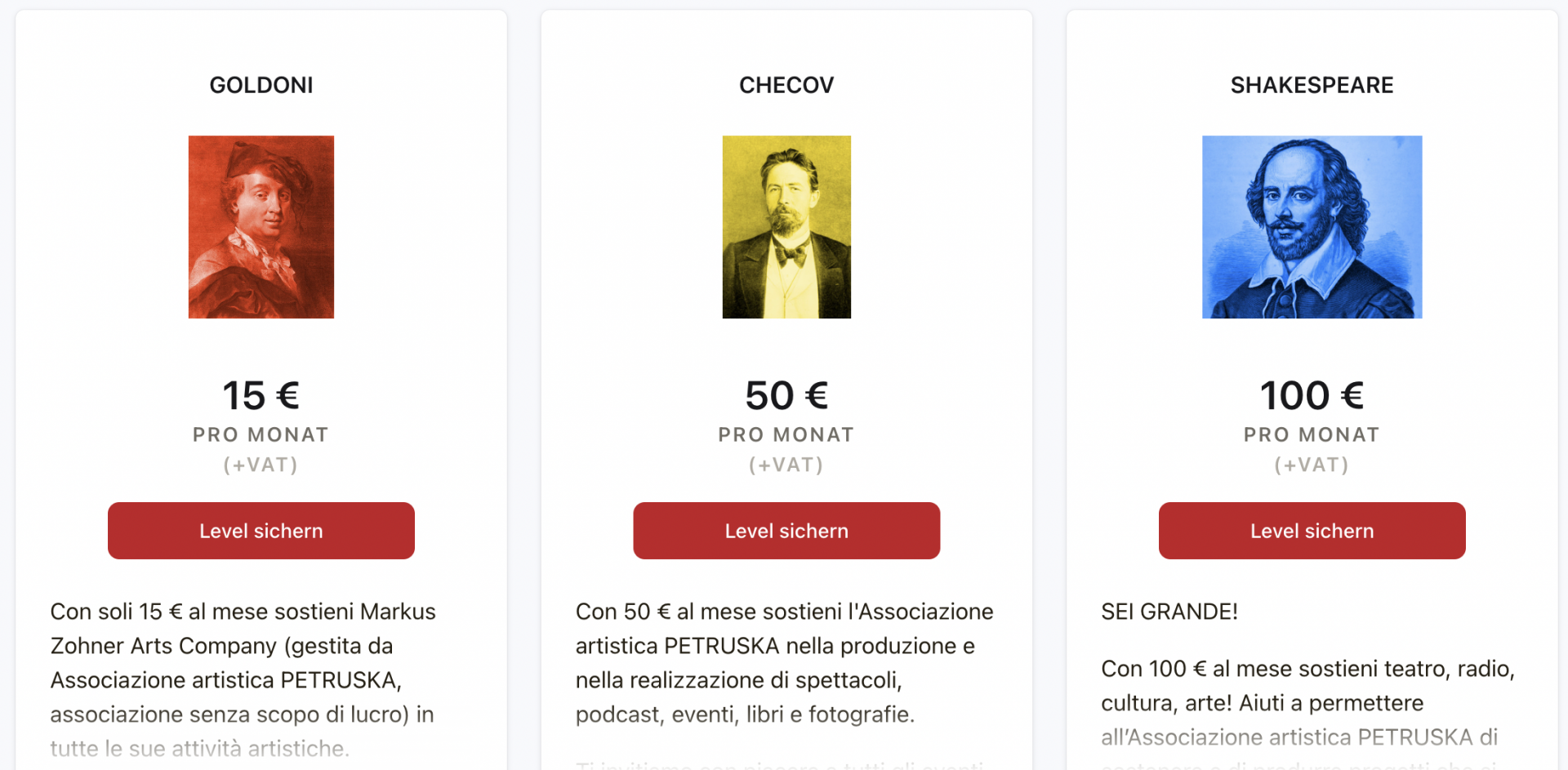1568x770 pixels.
Task: Select the CHECOV tier heading
Action: pos(786,85)
